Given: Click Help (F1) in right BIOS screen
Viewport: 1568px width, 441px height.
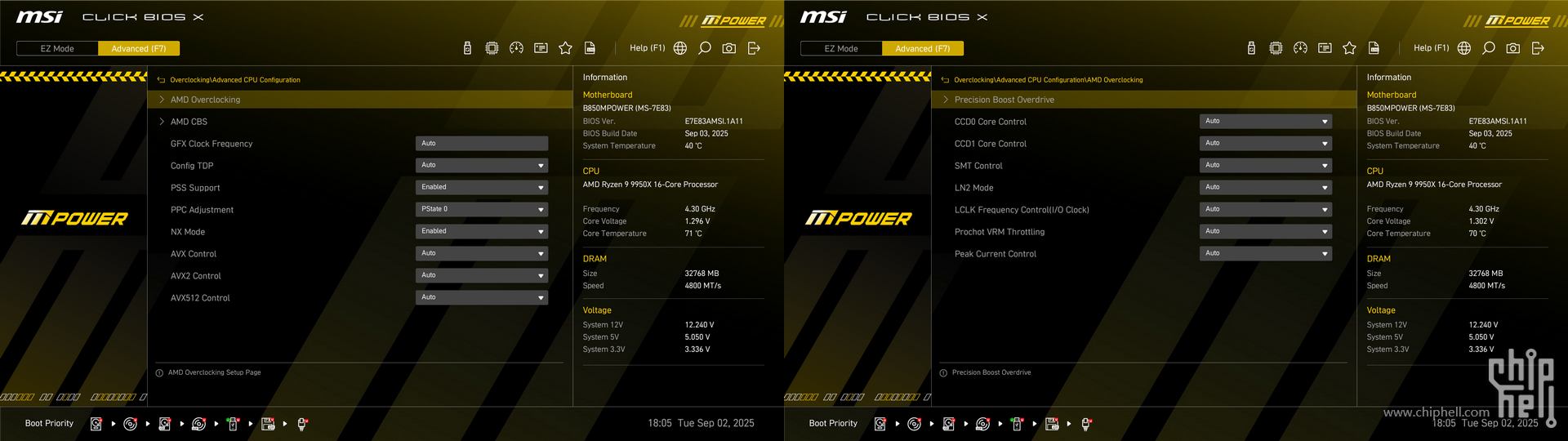Looking at the screenshot, I should point(1431,48).
